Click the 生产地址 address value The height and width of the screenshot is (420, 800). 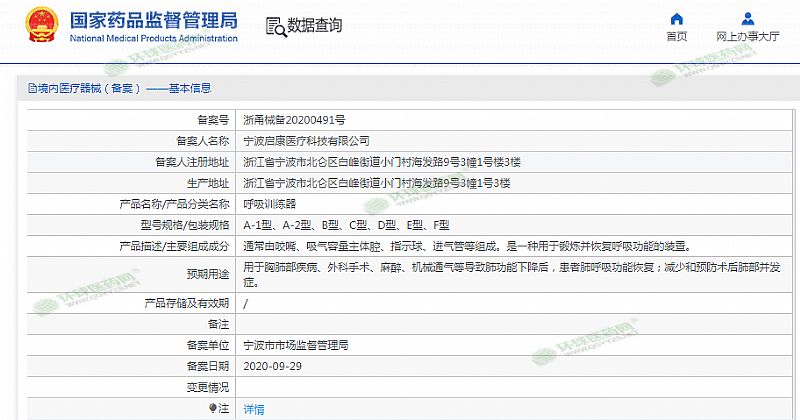[x=377, y=183]
